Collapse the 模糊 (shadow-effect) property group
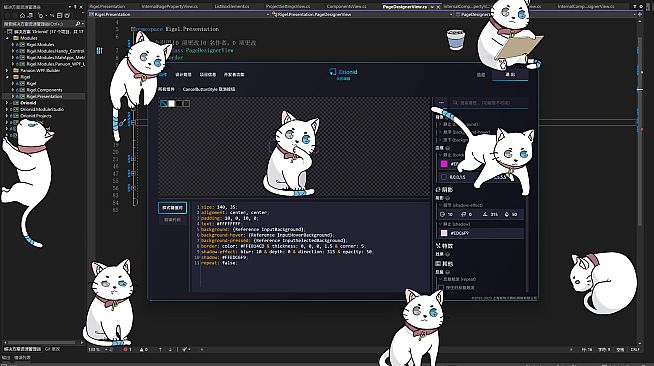The height and width of the screenshot is (366, 654). pyautogui.click(x=440, y=205)
